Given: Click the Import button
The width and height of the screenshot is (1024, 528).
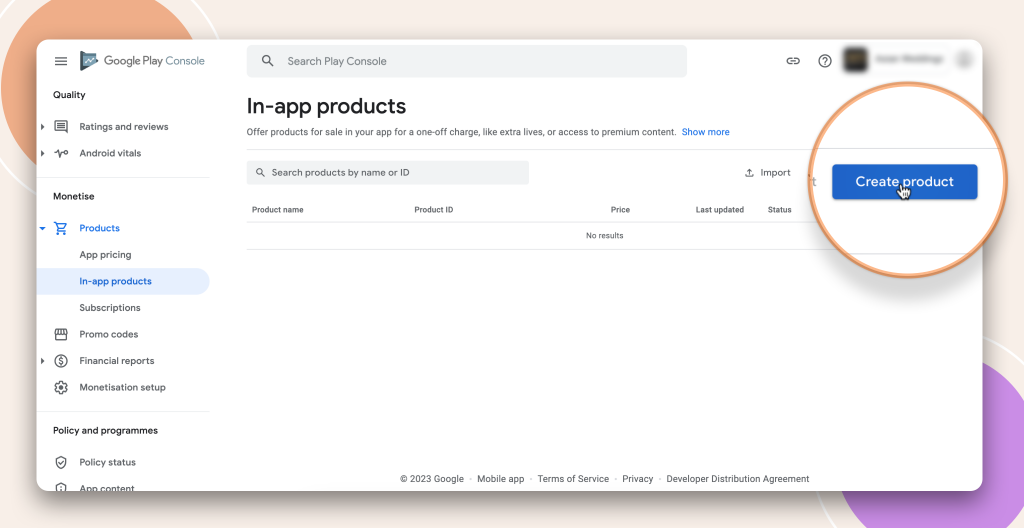Looking at the screenshot, I should [x=768, y=173].
